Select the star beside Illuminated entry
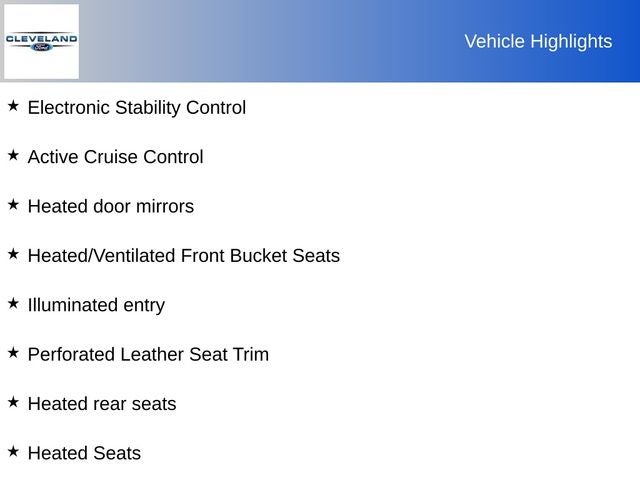The width and height of the screenshot is (640, 480). 13,303
